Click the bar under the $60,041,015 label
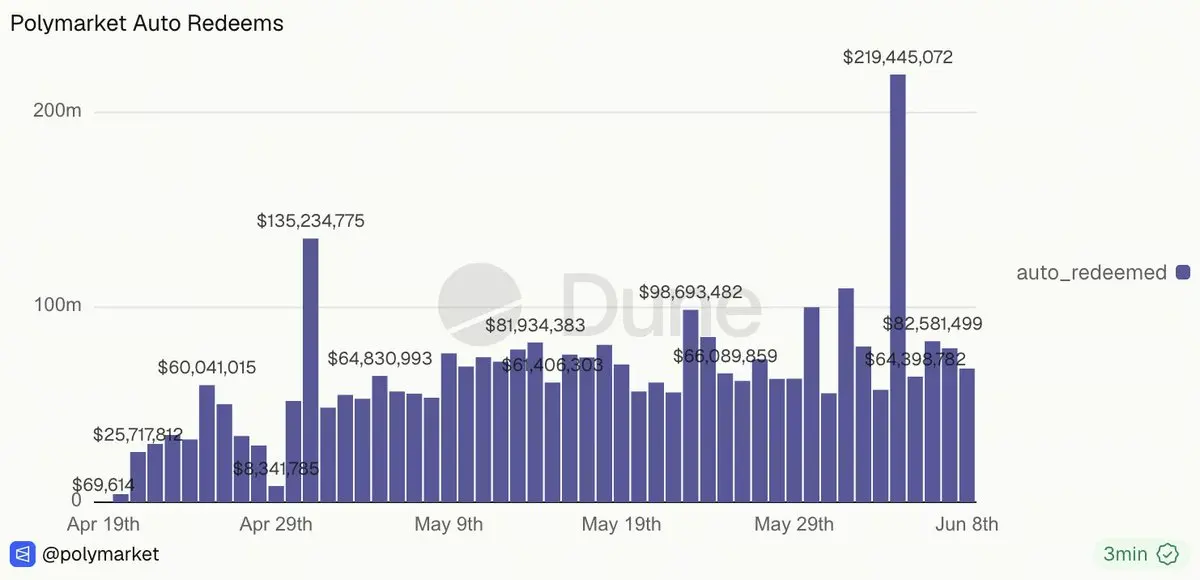Image resolution: width=1200 pixels, height=580 pixels. 207,443
